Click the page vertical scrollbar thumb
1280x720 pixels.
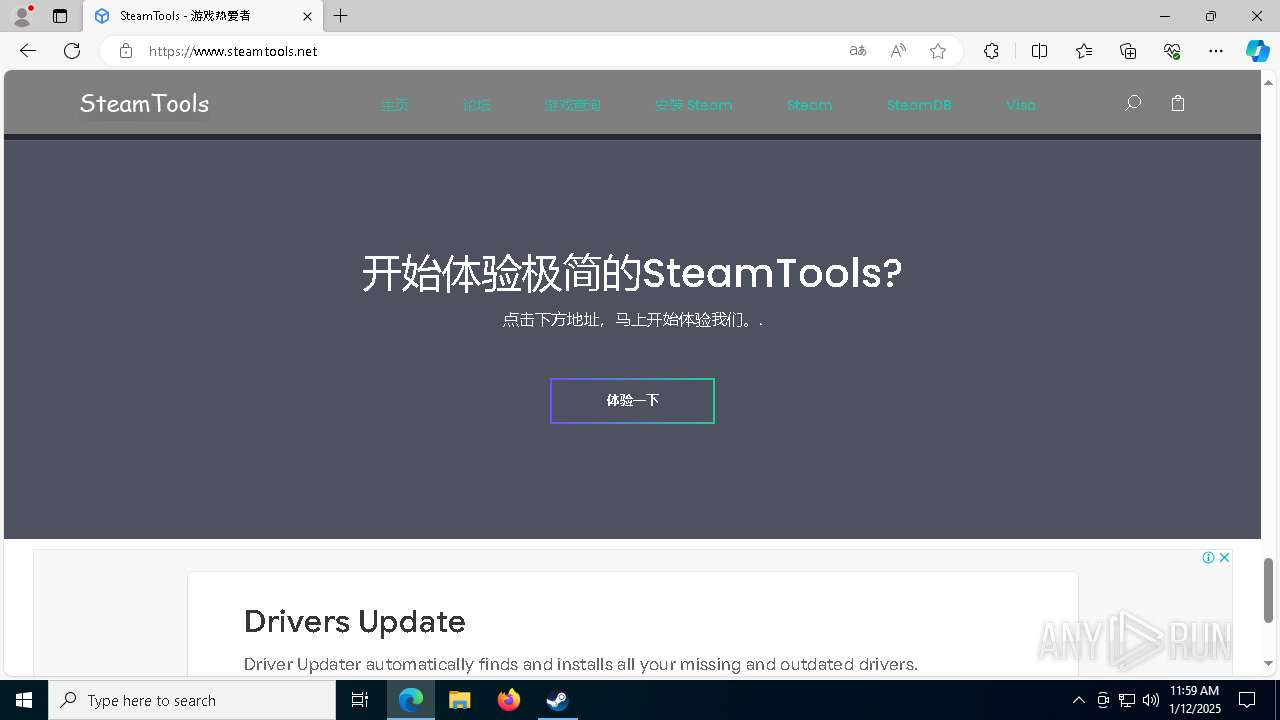[1268, 590]
